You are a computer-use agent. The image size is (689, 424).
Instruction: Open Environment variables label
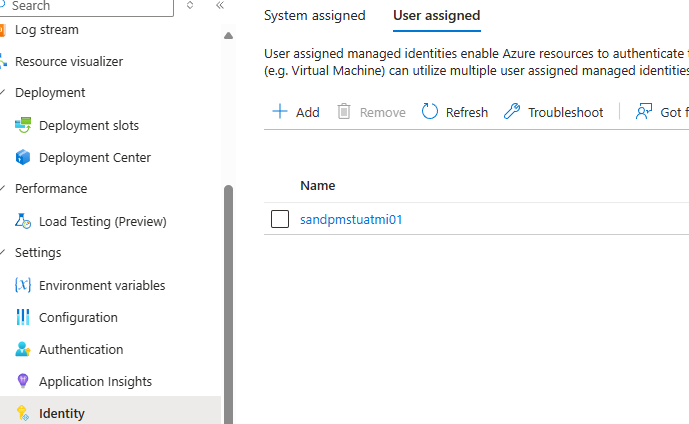pos(102,285)
